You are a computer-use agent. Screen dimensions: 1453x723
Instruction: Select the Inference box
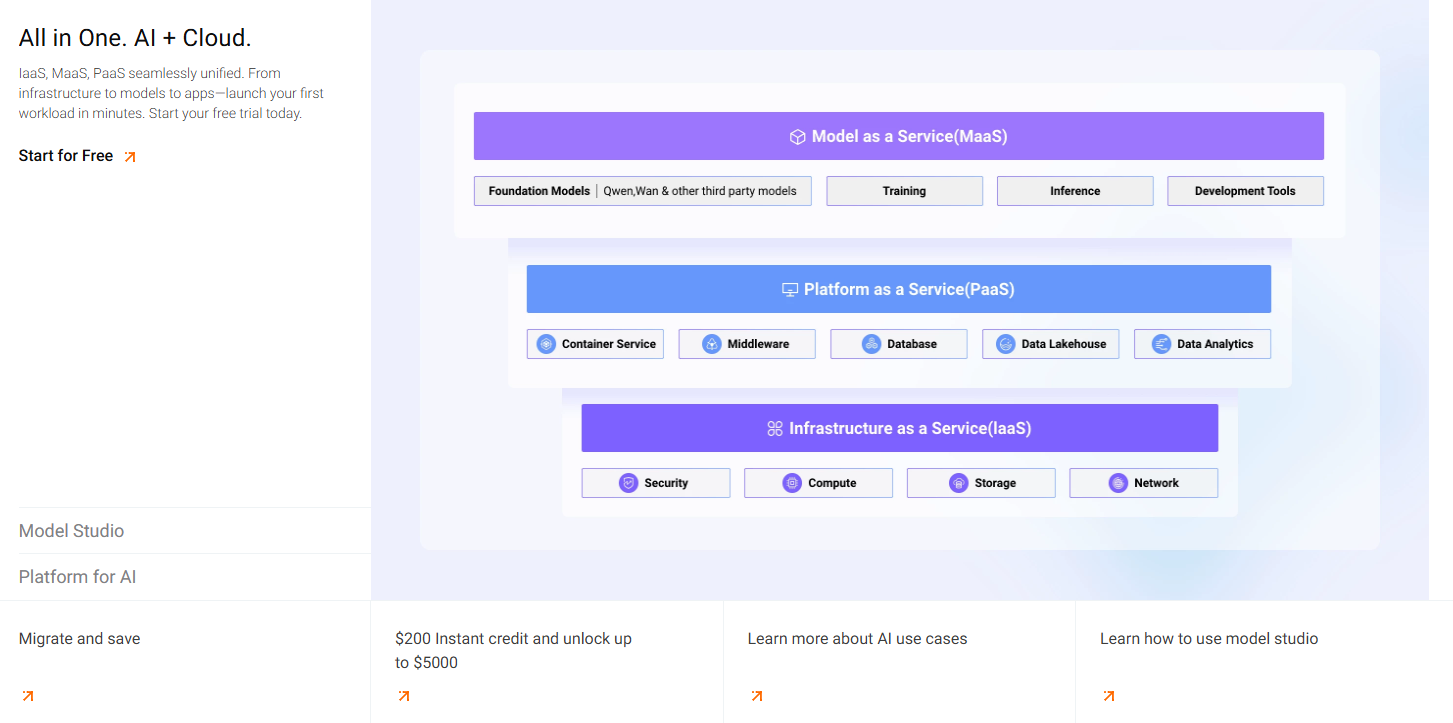point(1075,191)
